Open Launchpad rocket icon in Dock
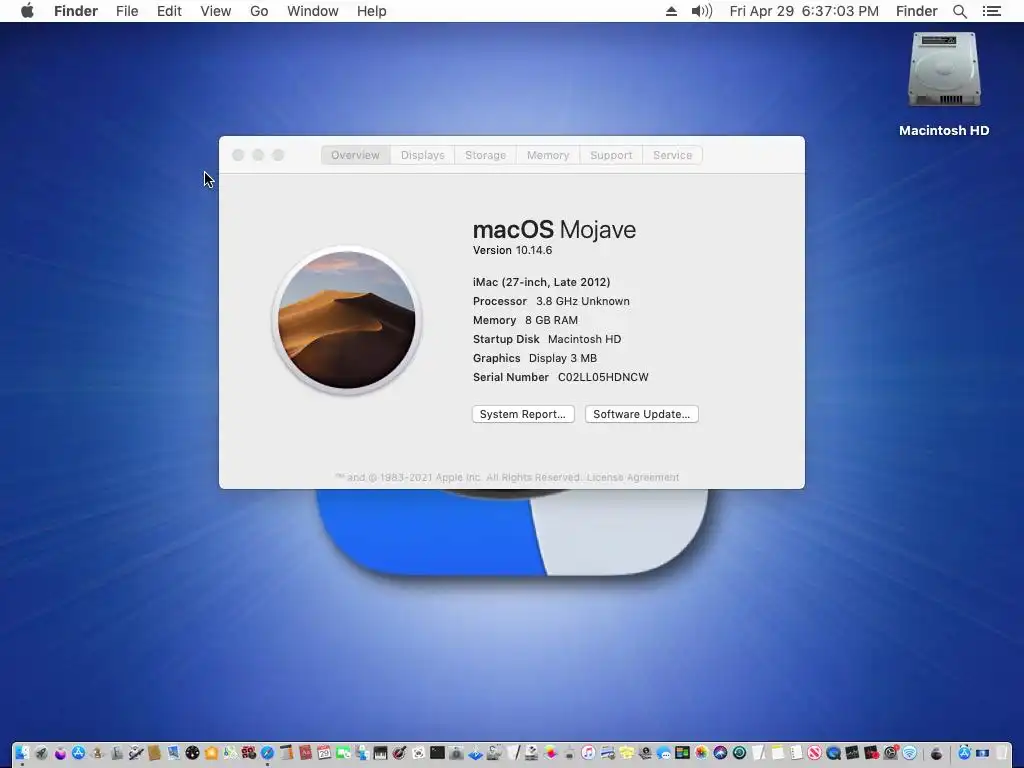Image resolution: width=1024 pixels, height=768 pixels. click(x=41, y=753)
